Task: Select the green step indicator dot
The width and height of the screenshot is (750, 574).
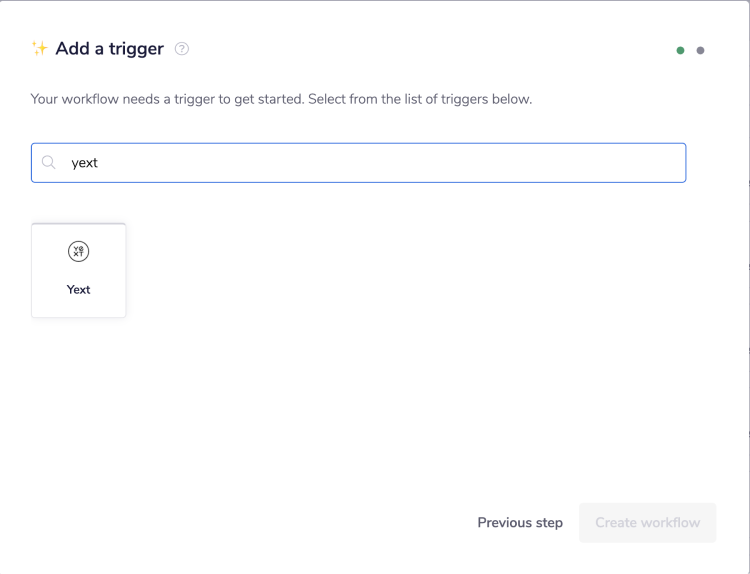Action: tap(680, 50)
